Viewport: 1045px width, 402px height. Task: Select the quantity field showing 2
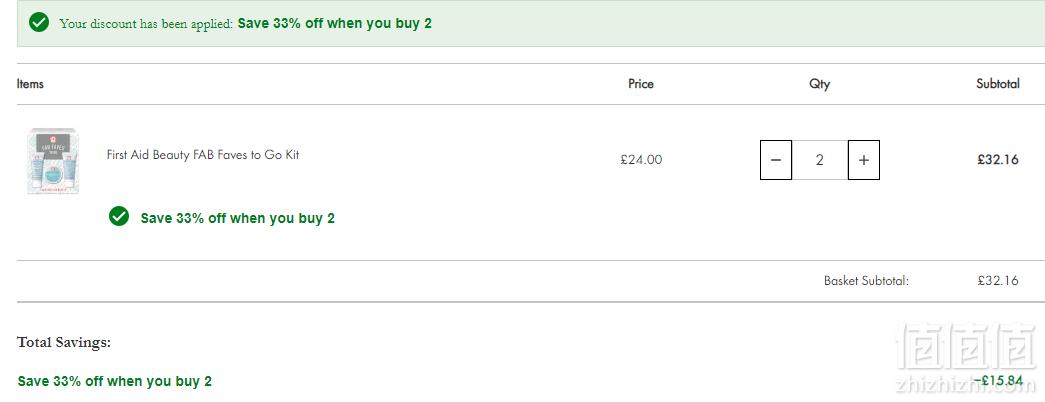pyautogui.click(x=820, y=160)
